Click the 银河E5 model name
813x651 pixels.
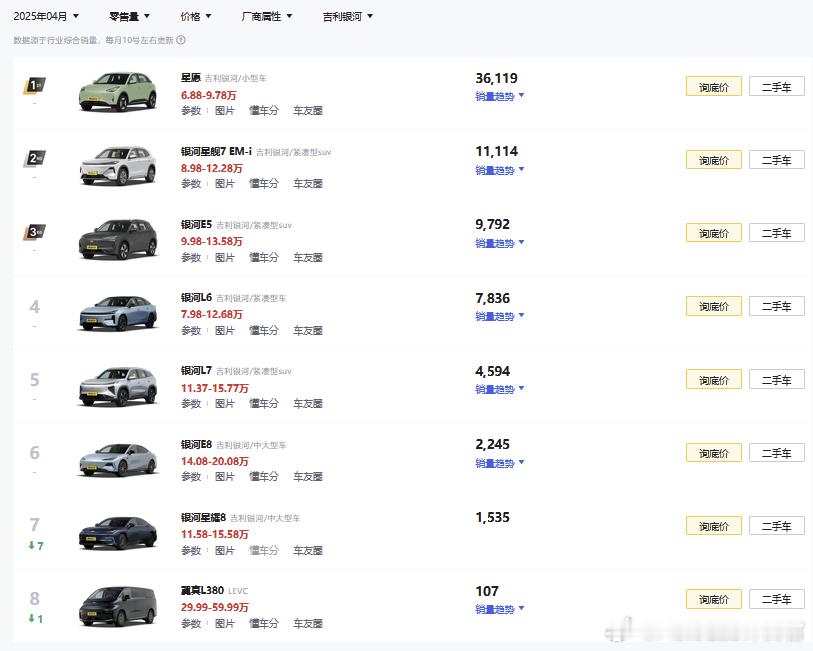point(196,224)
